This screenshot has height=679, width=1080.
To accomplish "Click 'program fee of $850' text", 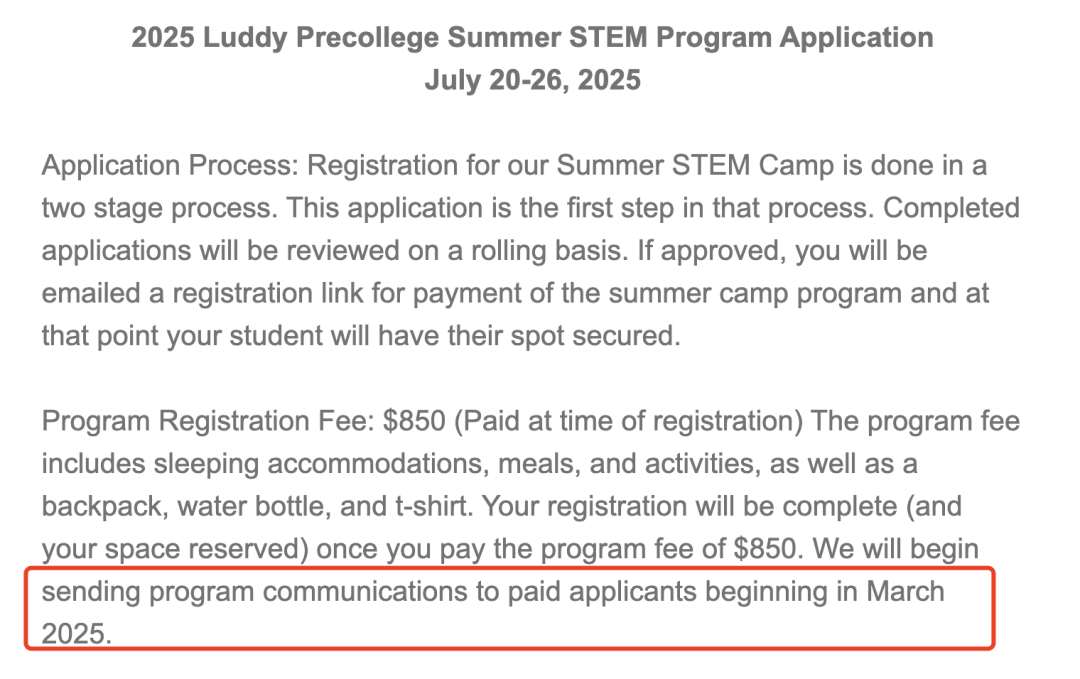I will pos(669,549).
